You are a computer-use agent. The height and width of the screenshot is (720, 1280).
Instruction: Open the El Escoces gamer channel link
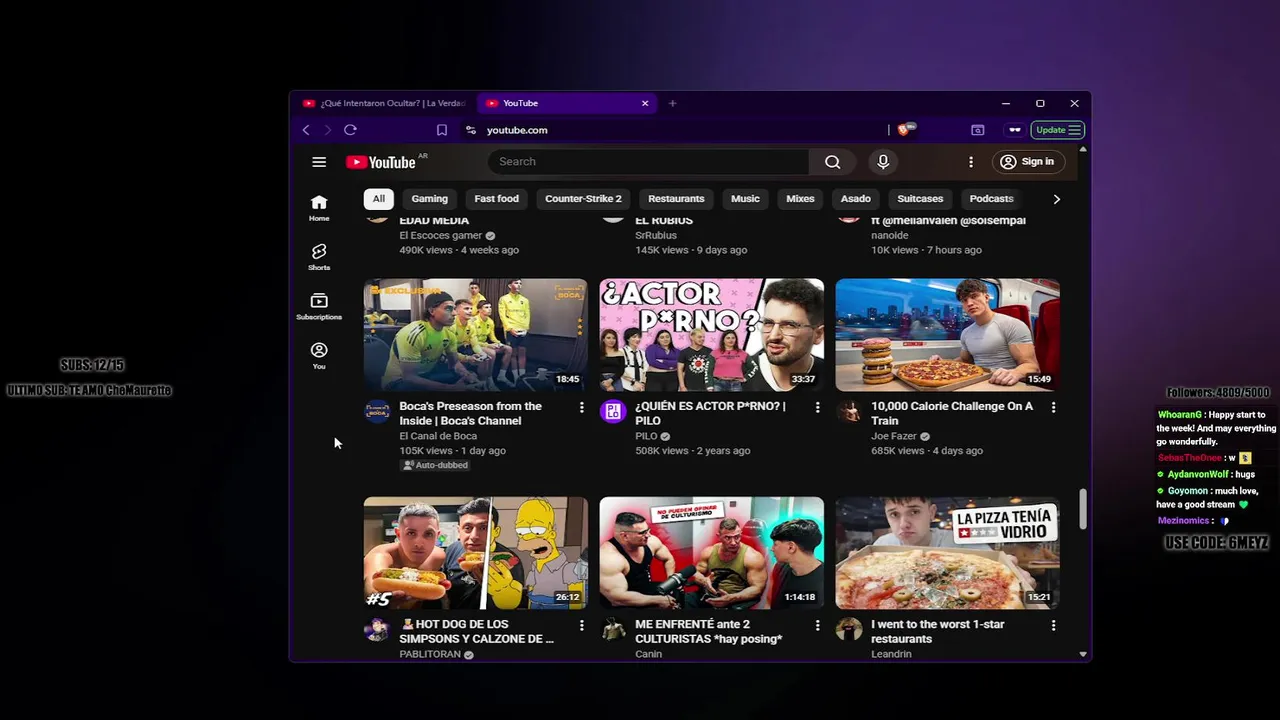click(x=440, y=235)
